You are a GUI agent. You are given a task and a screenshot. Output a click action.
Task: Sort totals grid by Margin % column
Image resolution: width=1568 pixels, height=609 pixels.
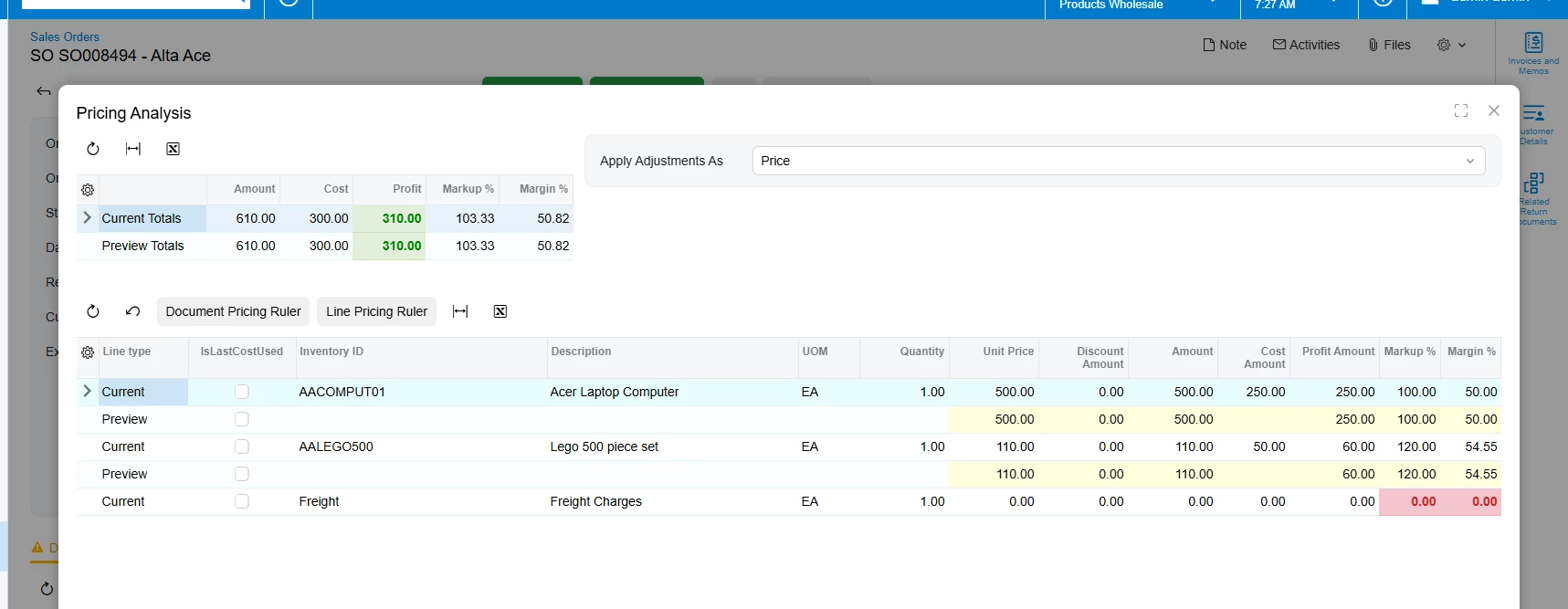click(x=537, y=189)
